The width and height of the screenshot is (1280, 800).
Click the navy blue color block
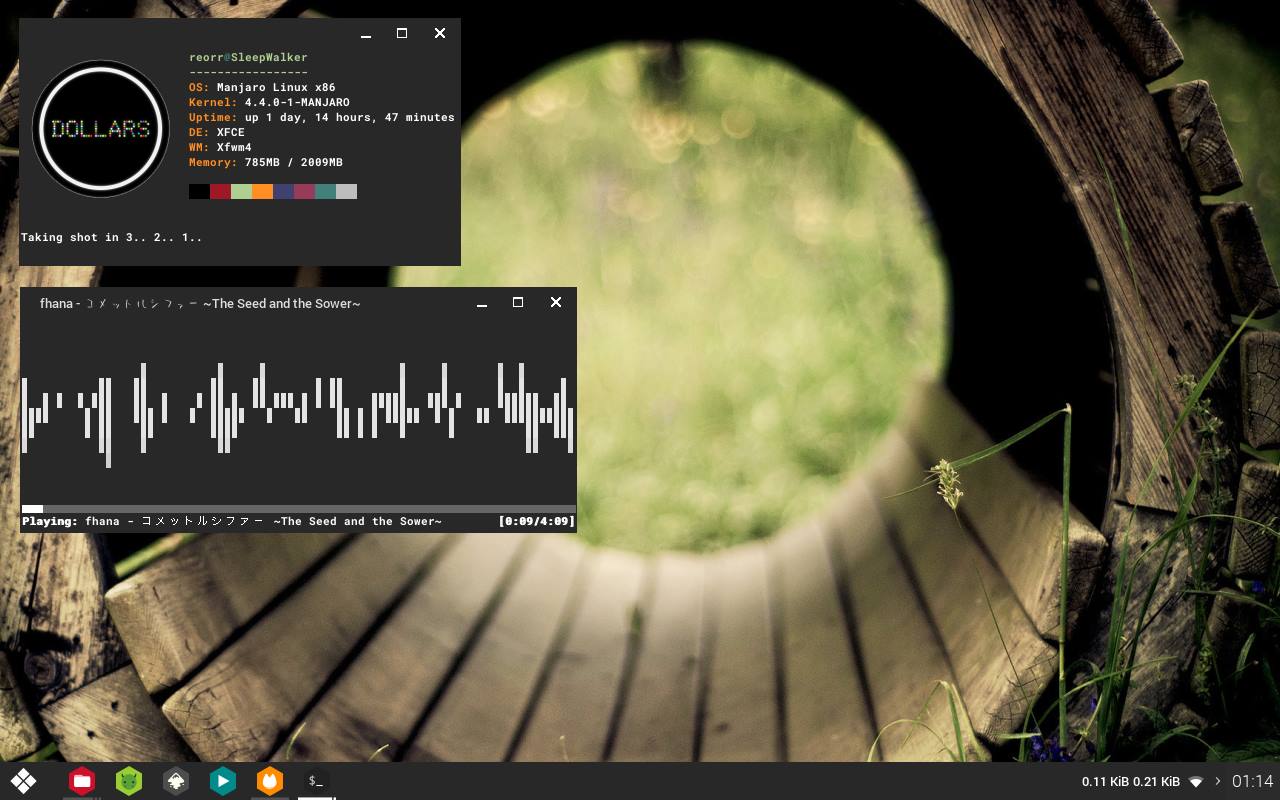point(283,192)
